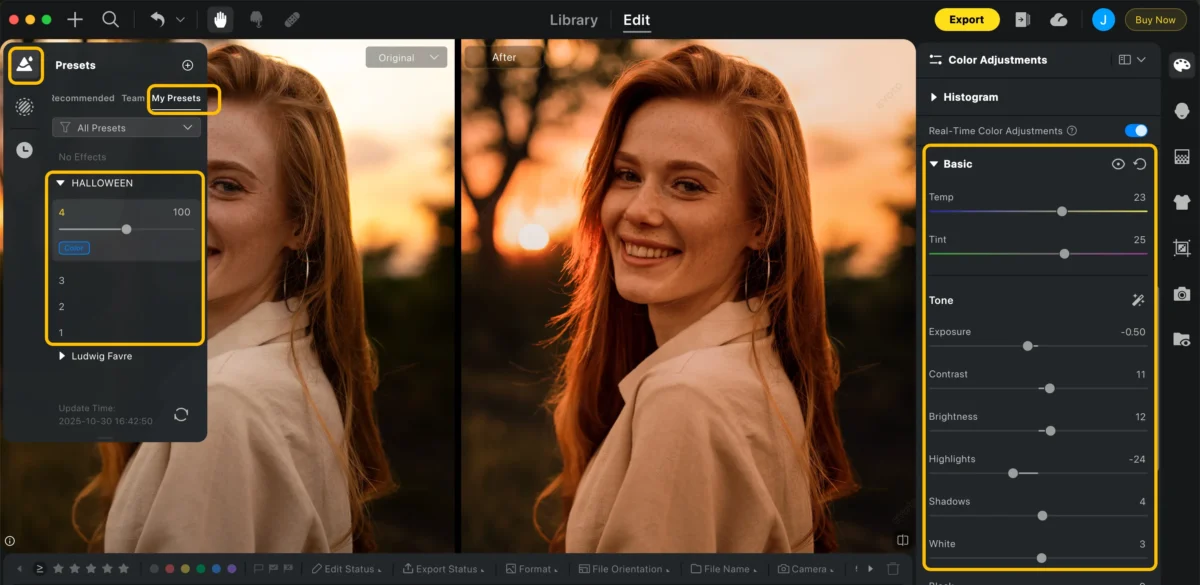Switch to the Edit tab
This screenshot has height=585, width=1200.
pos(636,20)
